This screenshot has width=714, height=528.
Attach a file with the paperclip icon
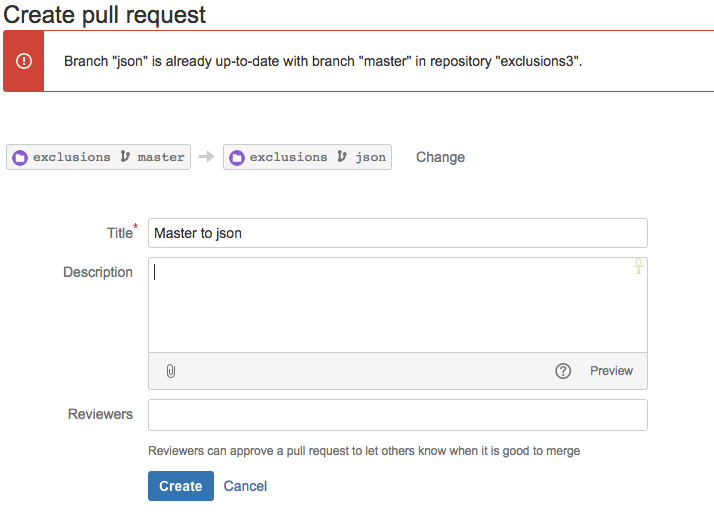(x=171, y=371)
